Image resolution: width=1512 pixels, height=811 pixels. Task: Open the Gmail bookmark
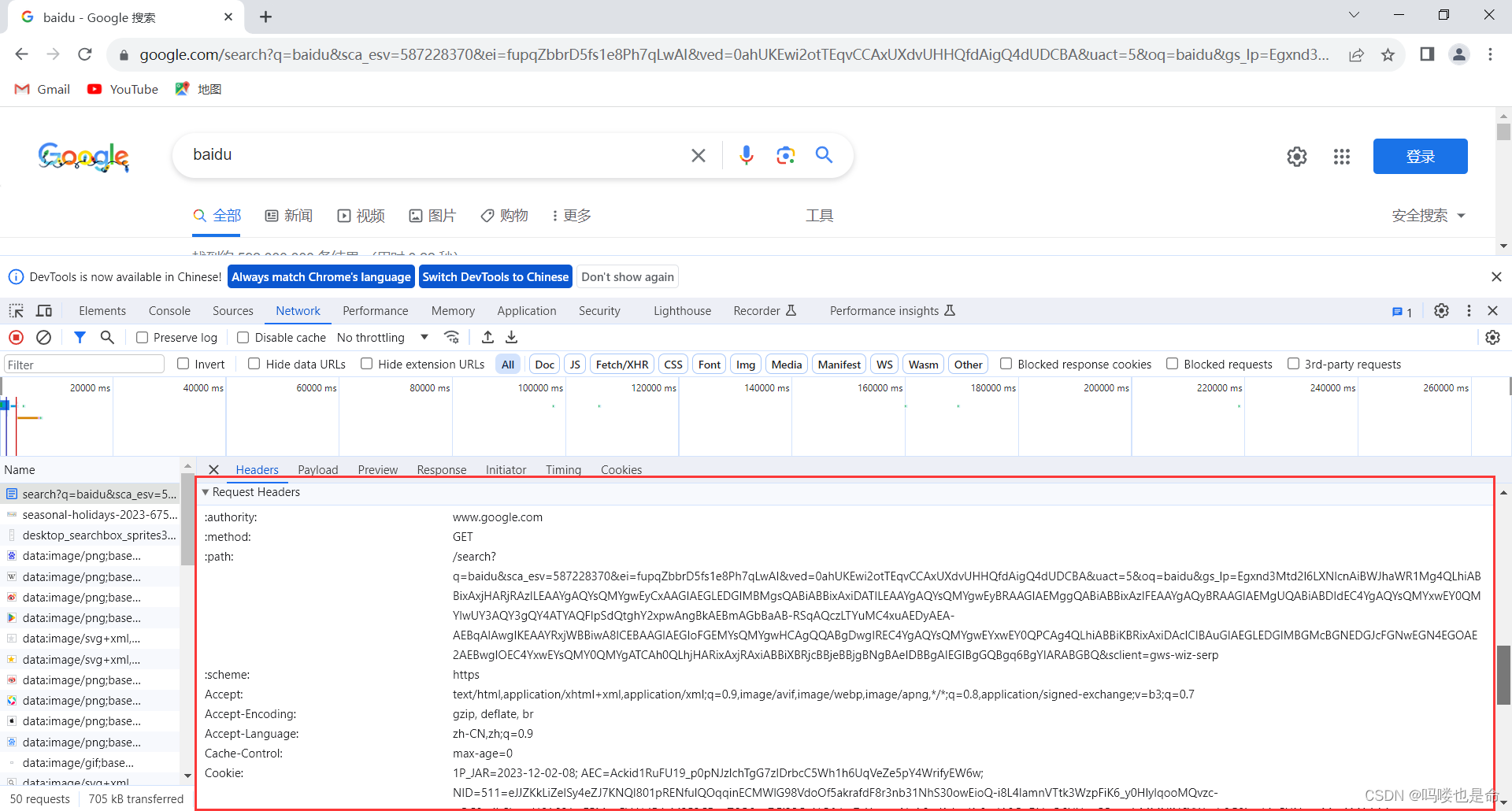(43, 89)
